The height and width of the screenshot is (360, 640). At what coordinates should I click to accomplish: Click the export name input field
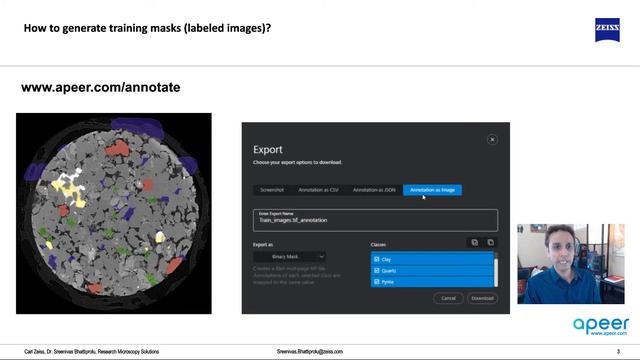click(376, 220)
